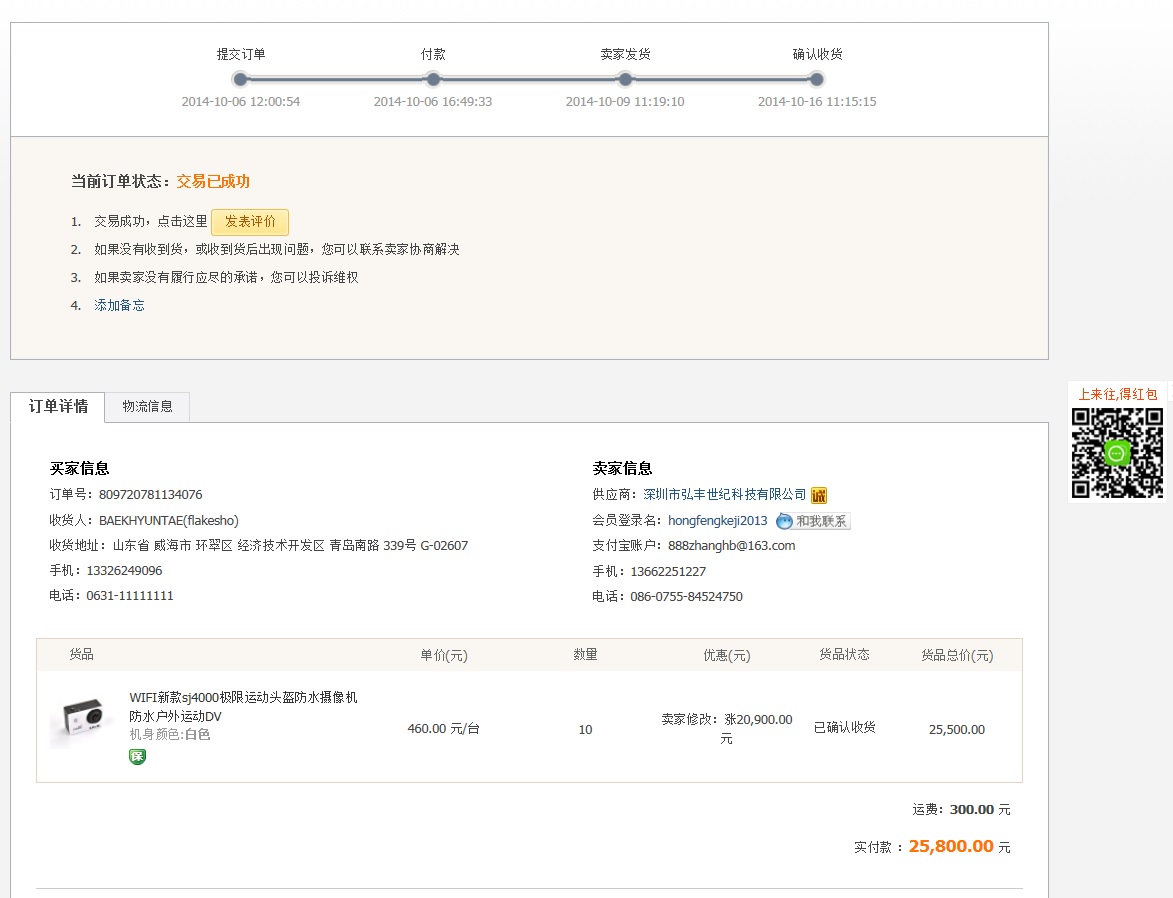Open supplier link 深圳市弘丰世纪科技有限公司
1173x898 pixels.
[725, 495]
